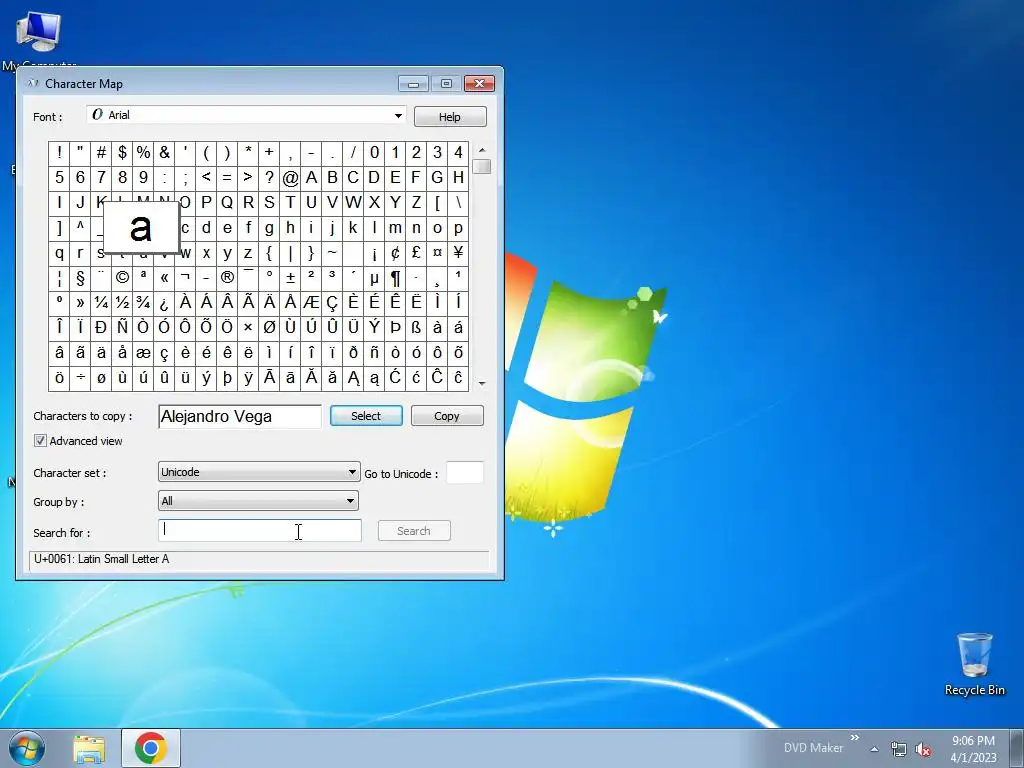This screenshot has width=1024, height=768.
Task: Select the micro µ character
Action: pyautogui.click(x=374, y=278)
